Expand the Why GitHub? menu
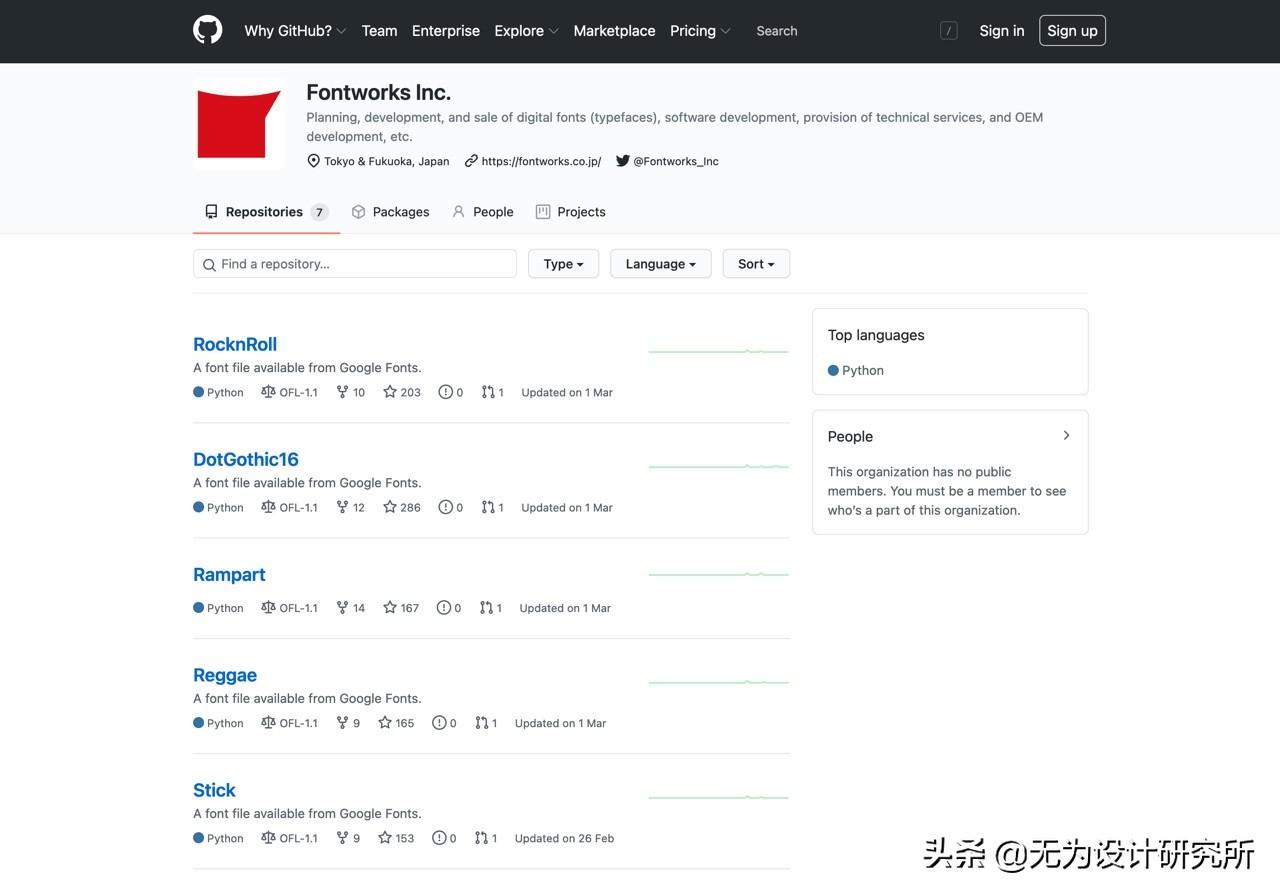The width and height of the screenshot is (1280, 896). [x=295, y=31]
